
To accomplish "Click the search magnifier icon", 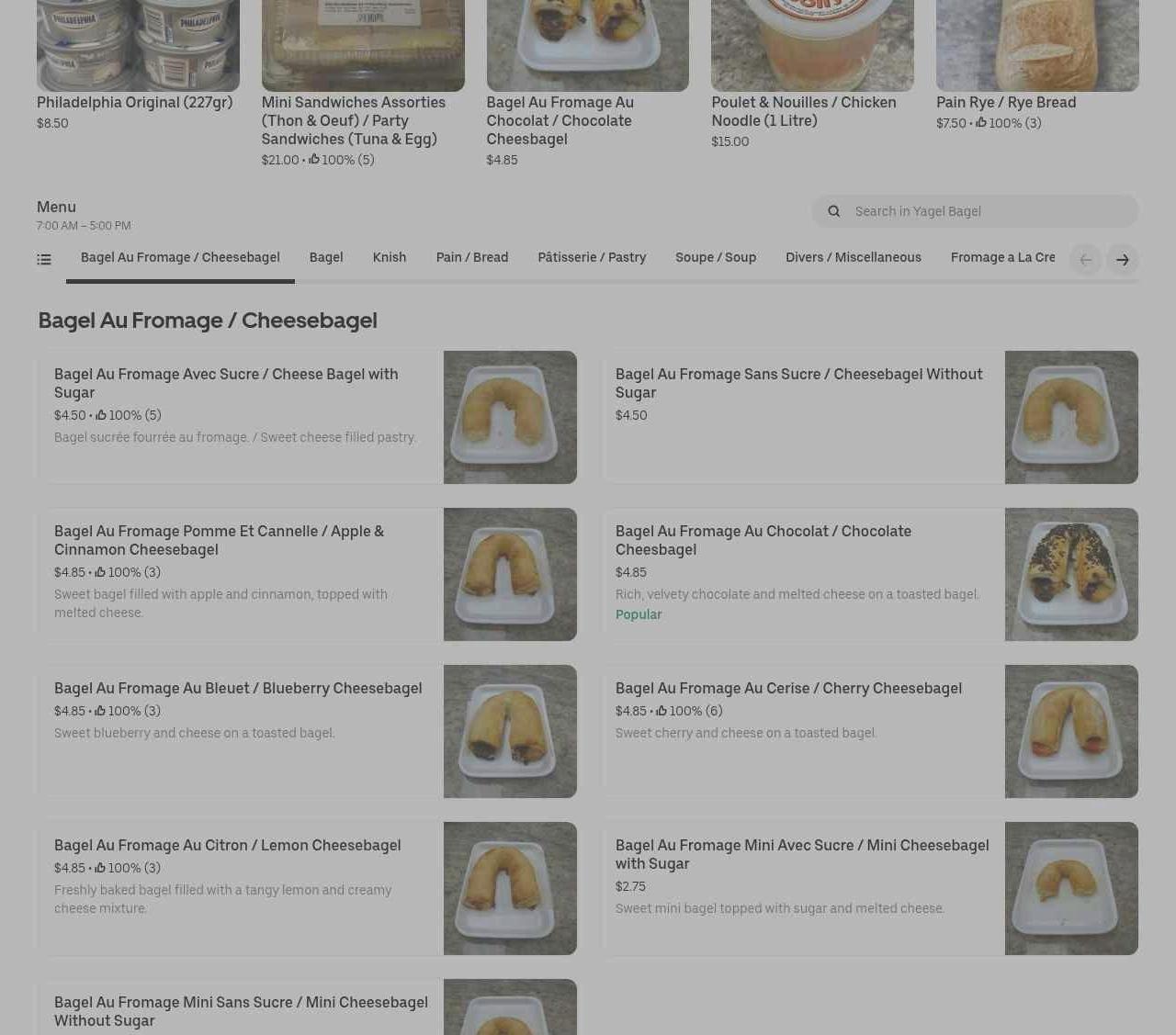I will pos(833,211).
